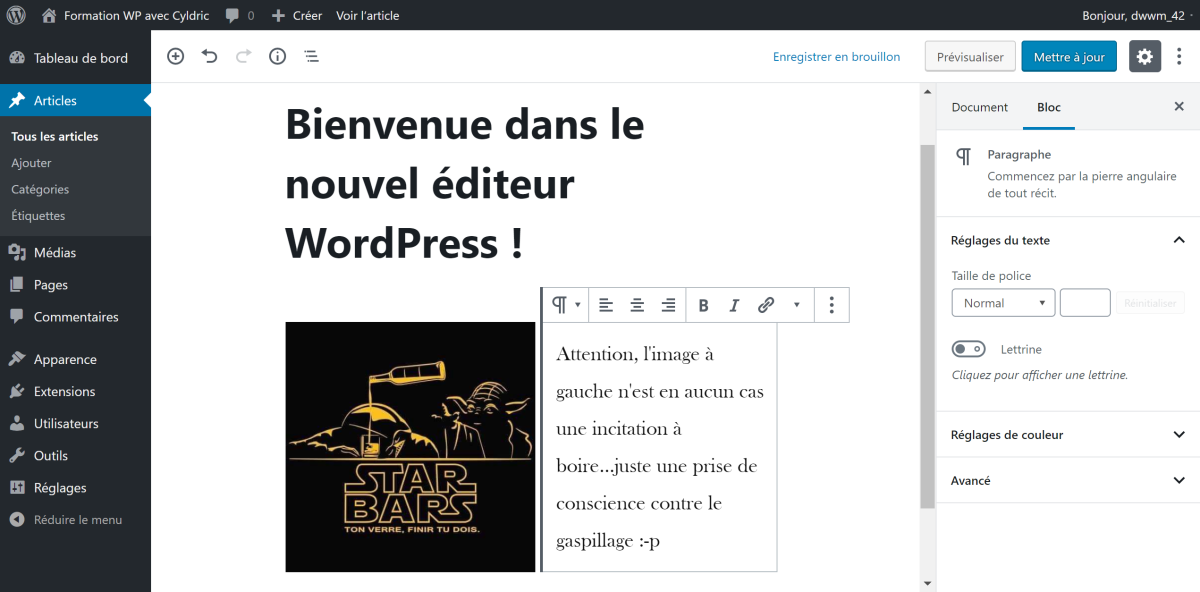Open the Normal font size dropdown
This screenshot has width=1200, height=592.
pyautogui.click(x=1003, y=303)
